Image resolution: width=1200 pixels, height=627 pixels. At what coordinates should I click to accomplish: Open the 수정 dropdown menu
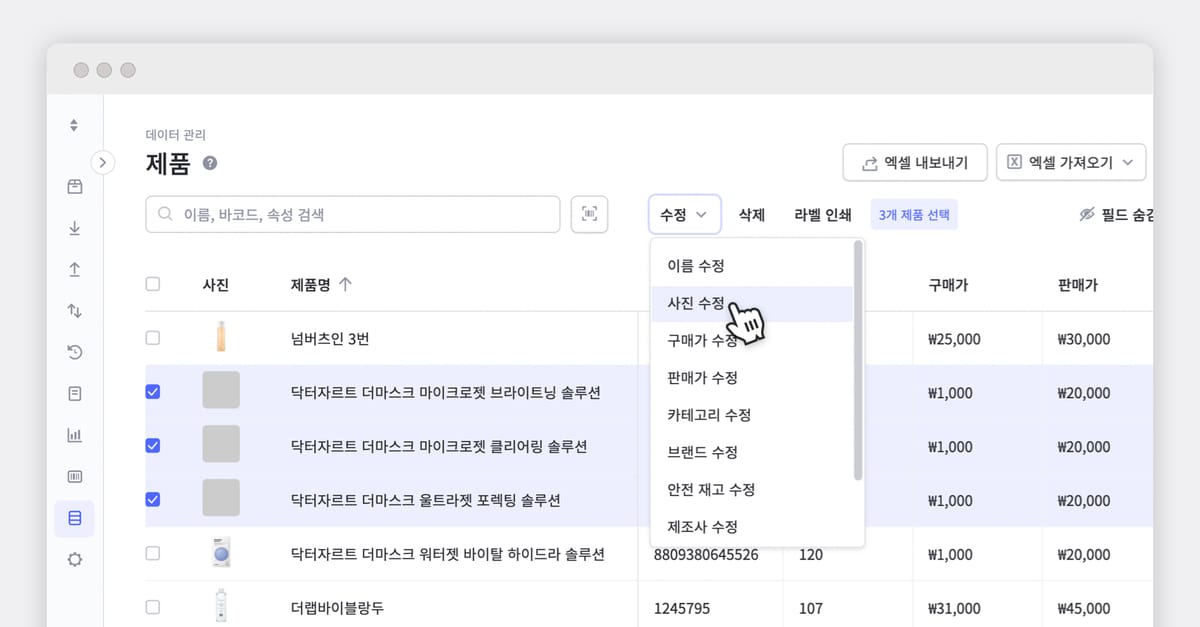(x=684, y=214)
